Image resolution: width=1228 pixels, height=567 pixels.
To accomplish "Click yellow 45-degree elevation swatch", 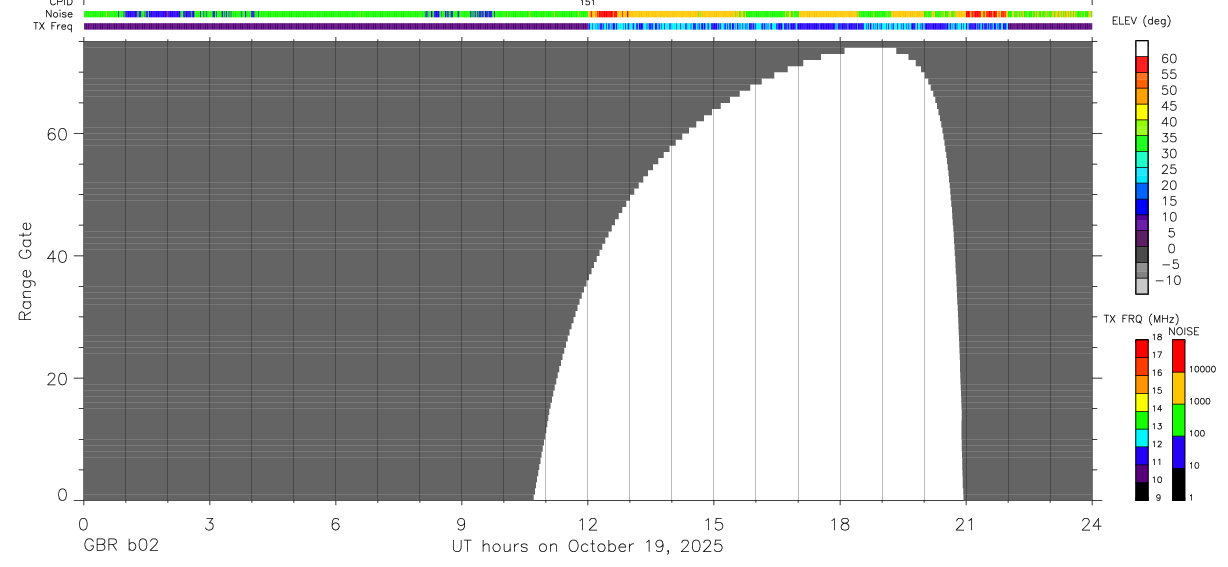I will (x=1142, y=112).
